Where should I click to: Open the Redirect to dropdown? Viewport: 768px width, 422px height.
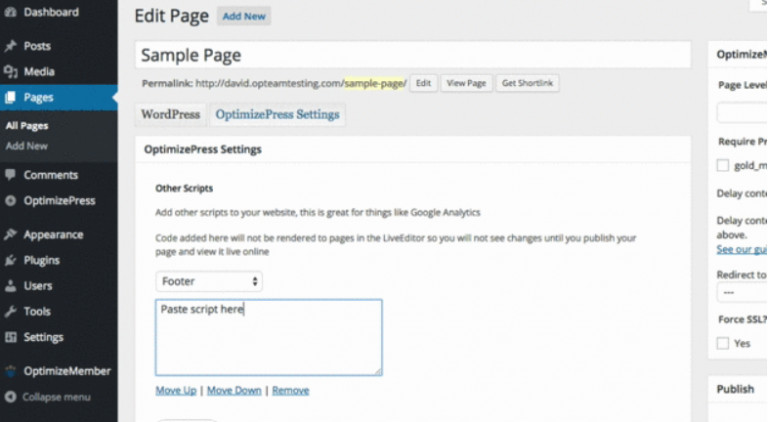point(742,292)
